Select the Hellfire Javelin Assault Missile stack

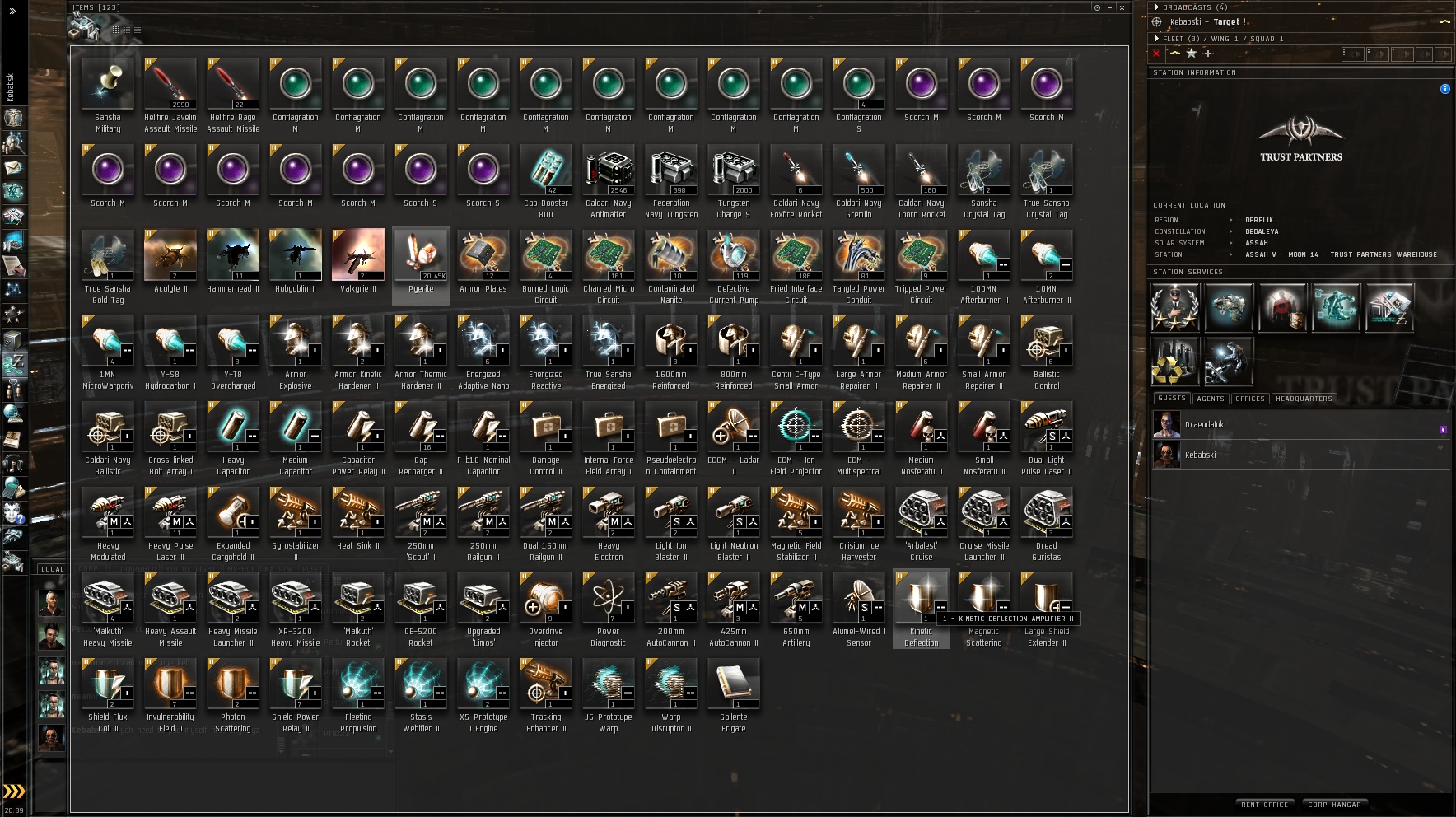(x=170, y=96)
